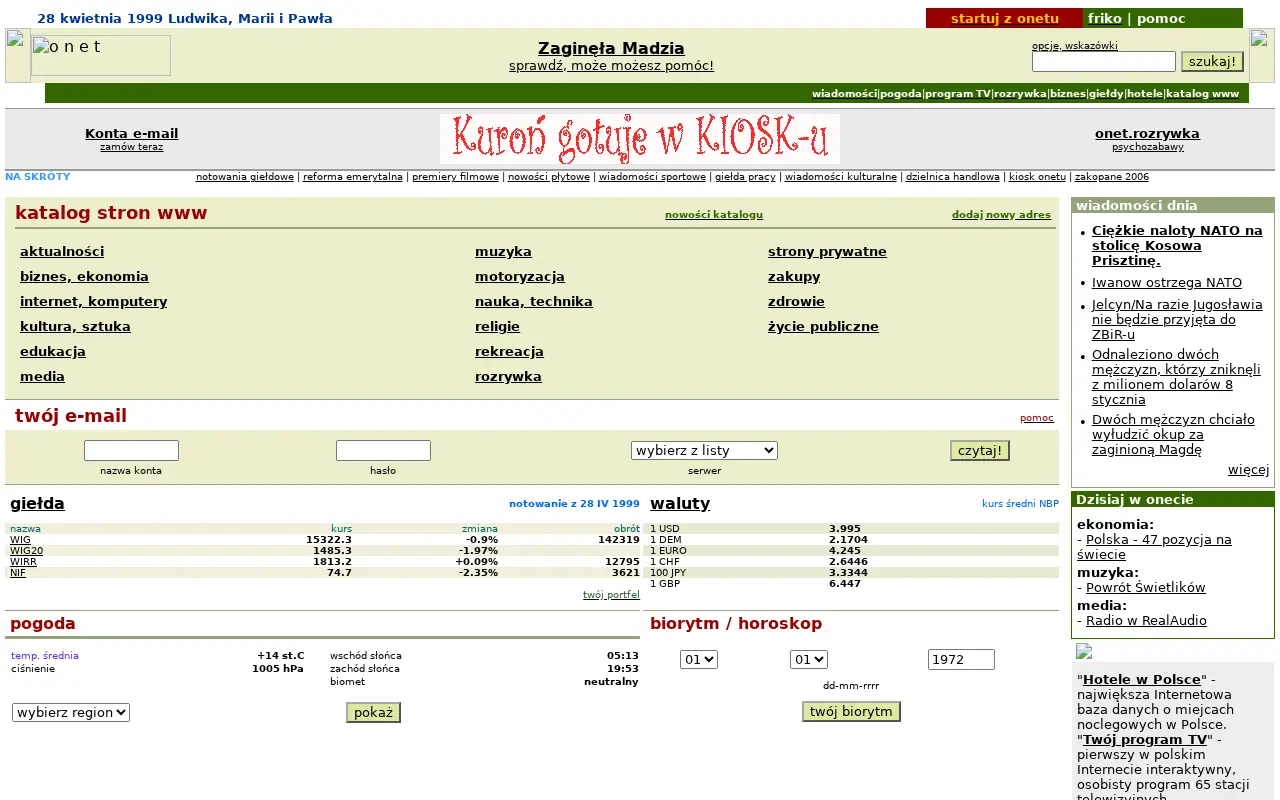Click the onet logo image
Image resolution: width=1280 pixels, height=800 pixels.
[x=101, y=55]
